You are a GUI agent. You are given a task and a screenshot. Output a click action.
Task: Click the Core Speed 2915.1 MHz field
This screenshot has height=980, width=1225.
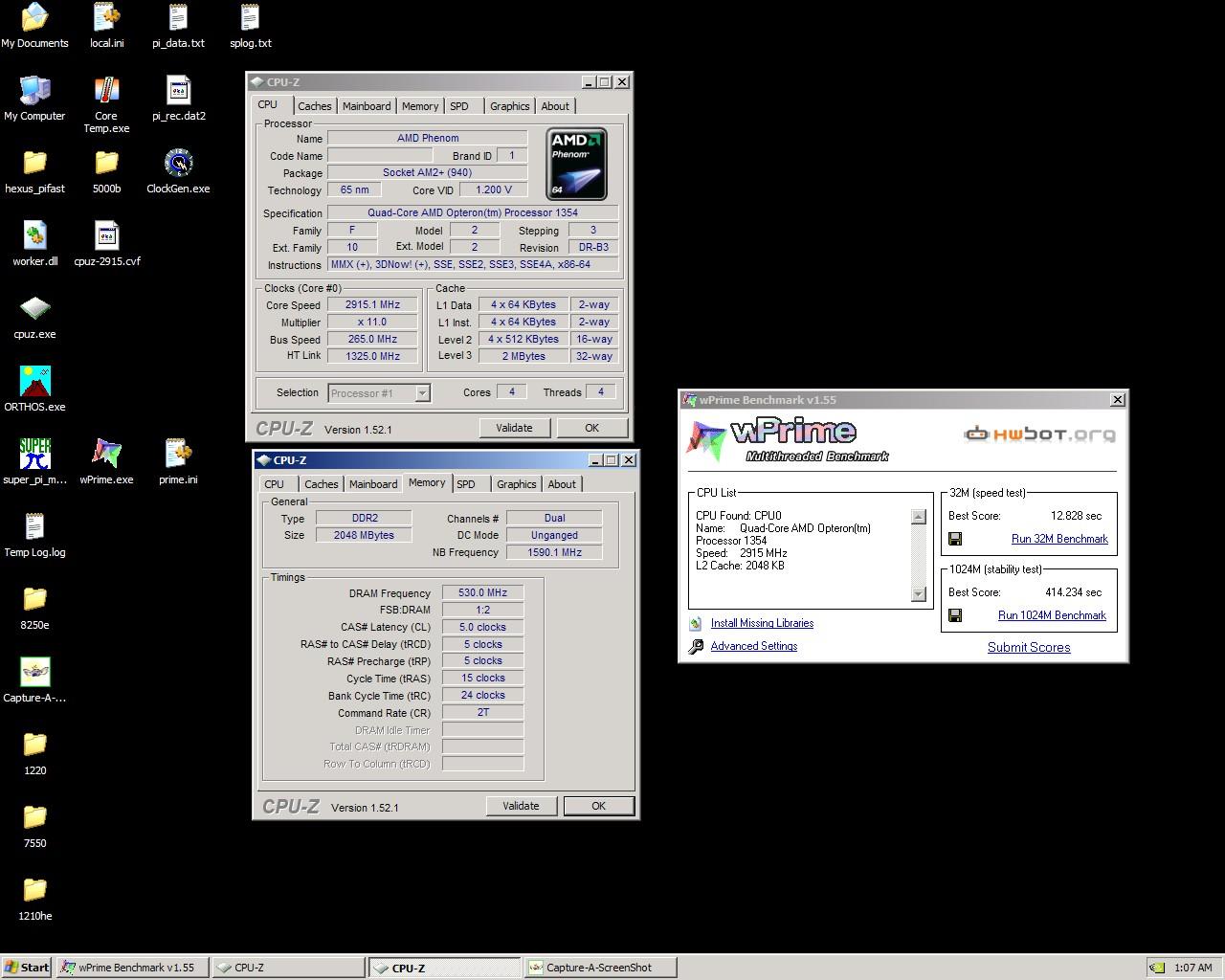pos(372,304)
